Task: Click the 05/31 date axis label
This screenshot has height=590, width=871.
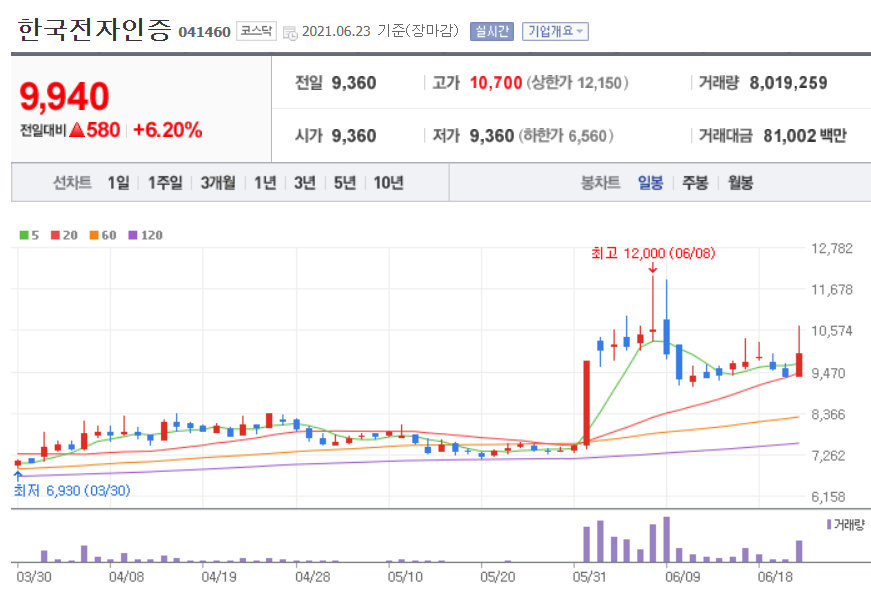Action: pyautogui.click(x=589, y=577)
